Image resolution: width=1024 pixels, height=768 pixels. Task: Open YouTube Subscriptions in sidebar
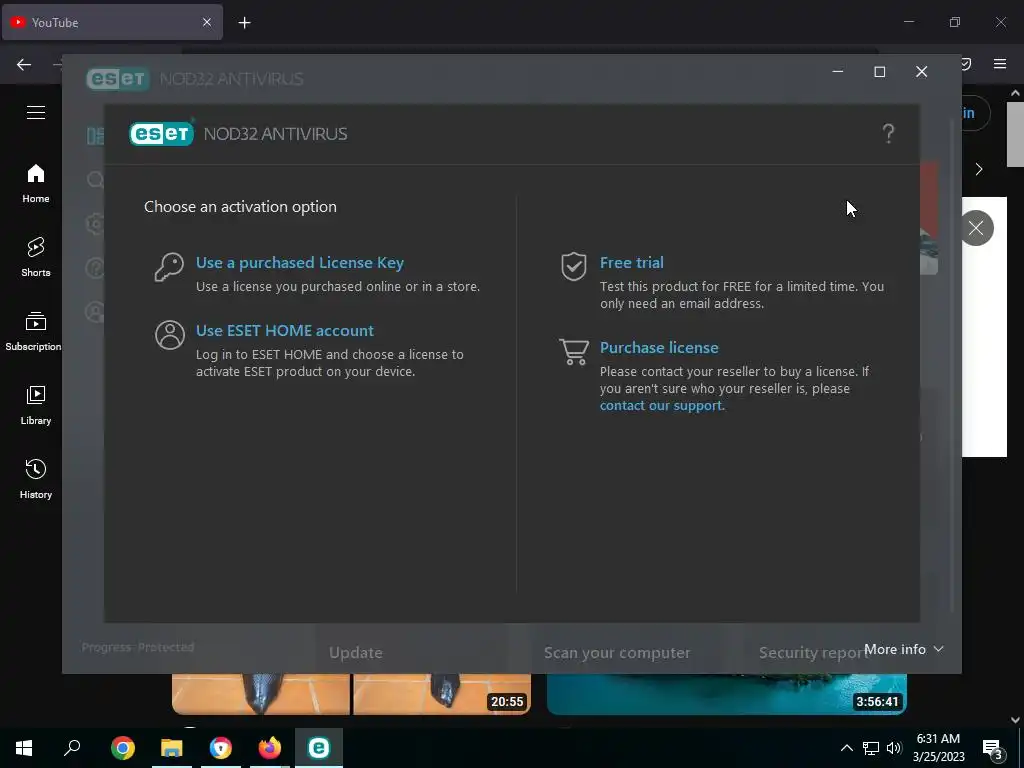[x=33, y=332]
